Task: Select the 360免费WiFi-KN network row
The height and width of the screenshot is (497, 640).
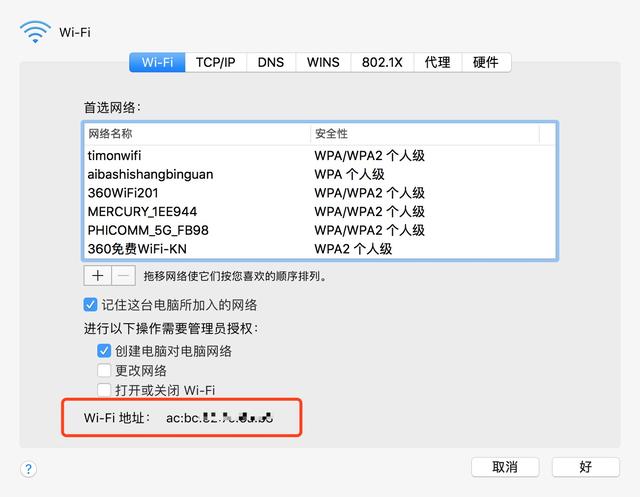Action: 320,249
